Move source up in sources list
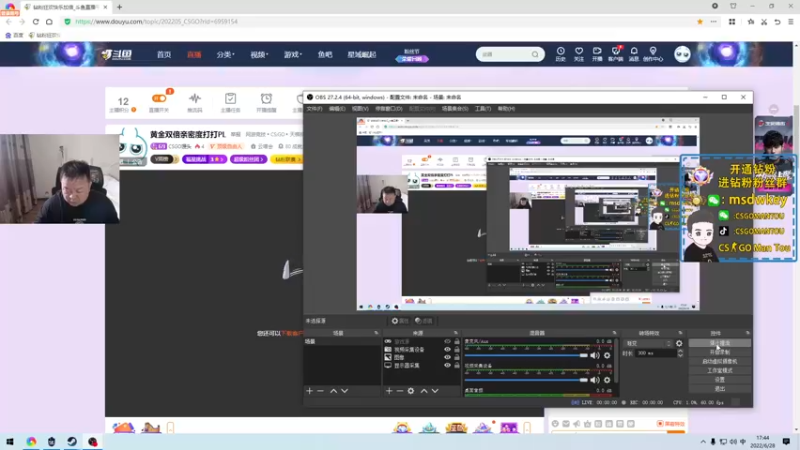The image size is (800, 450). (424, 391)
